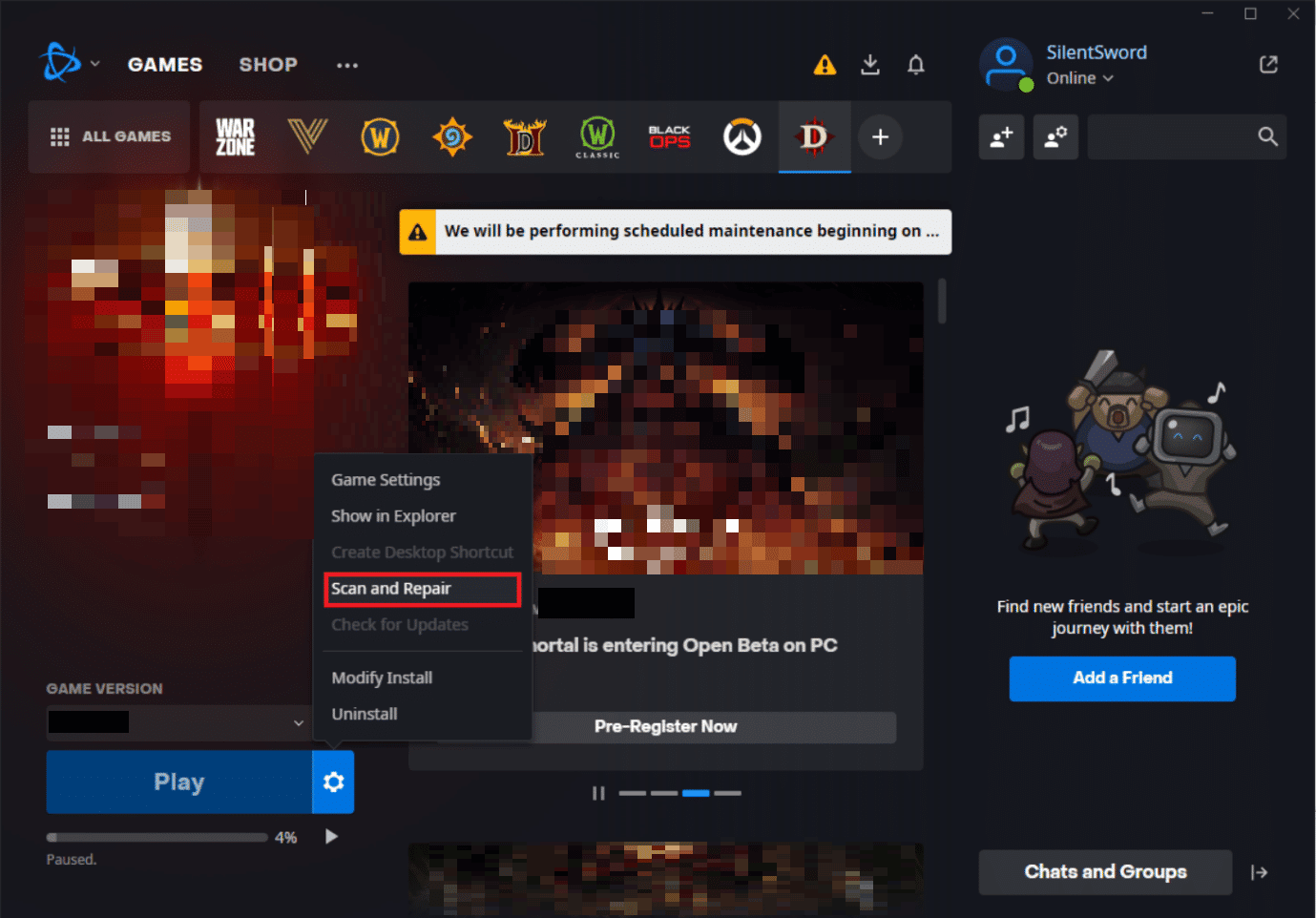
Task: Select the WoW Classic icon
Action: pos(597,137)
